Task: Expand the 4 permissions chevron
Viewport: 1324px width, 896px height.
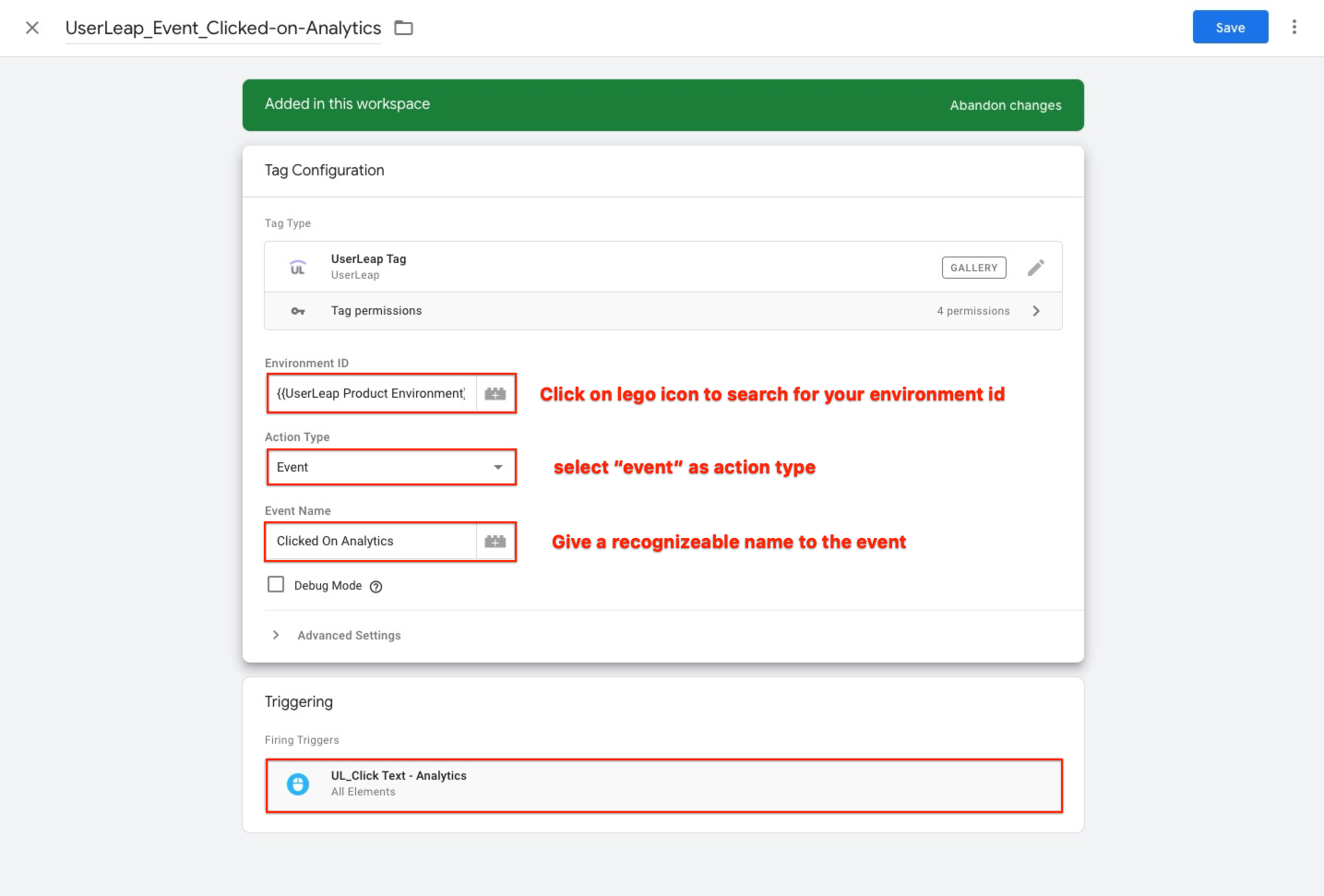Action: pyautogui.click(x=1036, y=311)
